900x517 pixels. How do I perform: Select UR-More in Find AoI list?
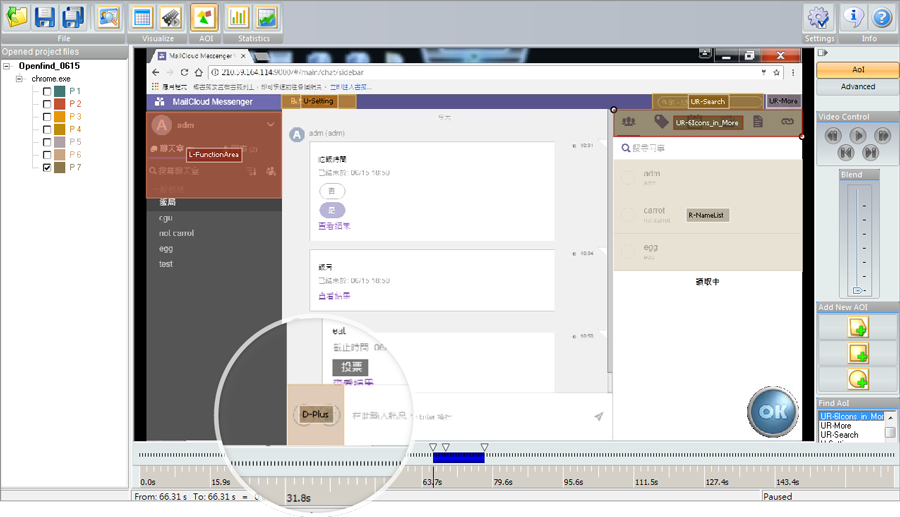click(x=839, y=425)
